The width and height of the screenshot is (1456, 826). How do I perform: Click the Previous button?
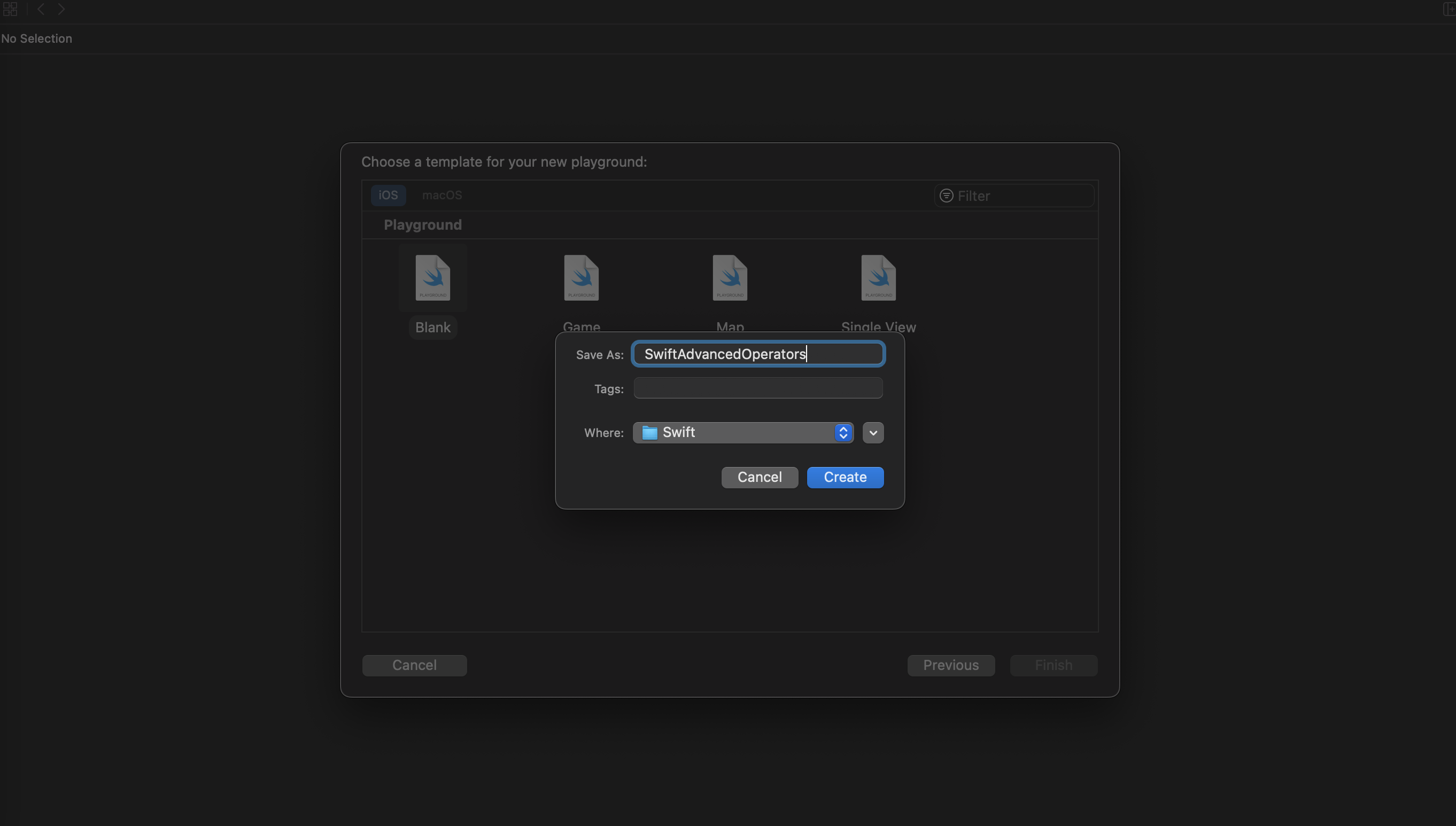coord(950,665)
